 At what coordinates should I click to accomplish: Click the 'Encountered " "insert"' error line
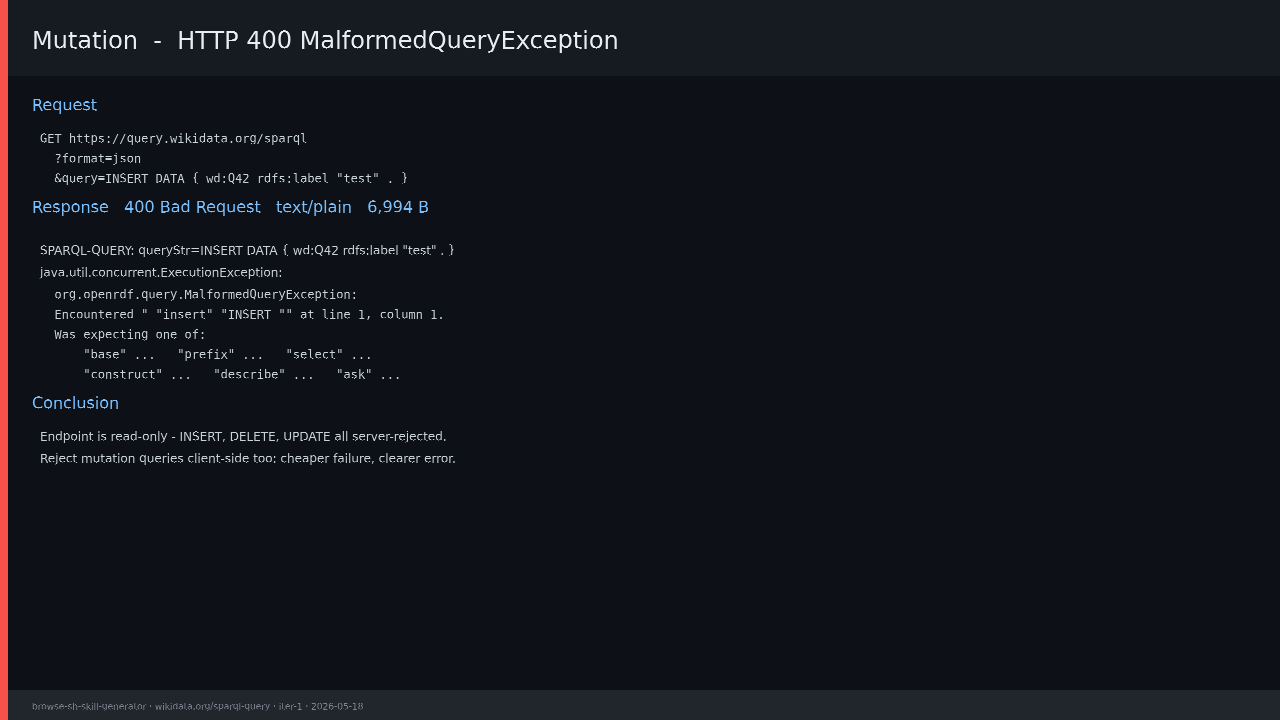249,314
